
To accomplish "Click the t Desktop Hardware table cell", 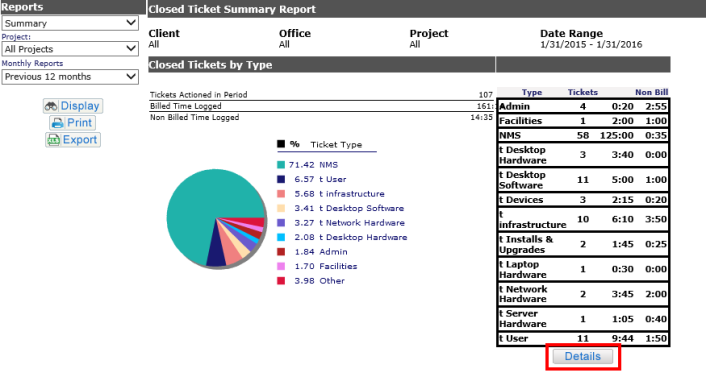I will (x=522, y=154).
